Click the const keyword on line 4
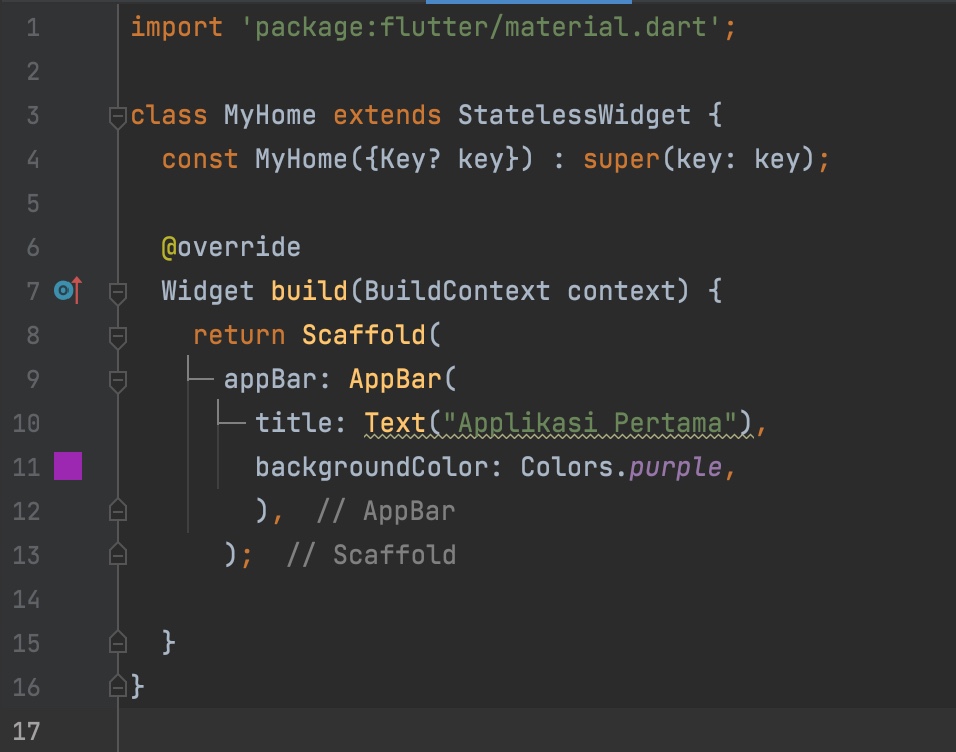Viewport: 956px width, 752px height. pyautogui.click(x=200, y=159)
